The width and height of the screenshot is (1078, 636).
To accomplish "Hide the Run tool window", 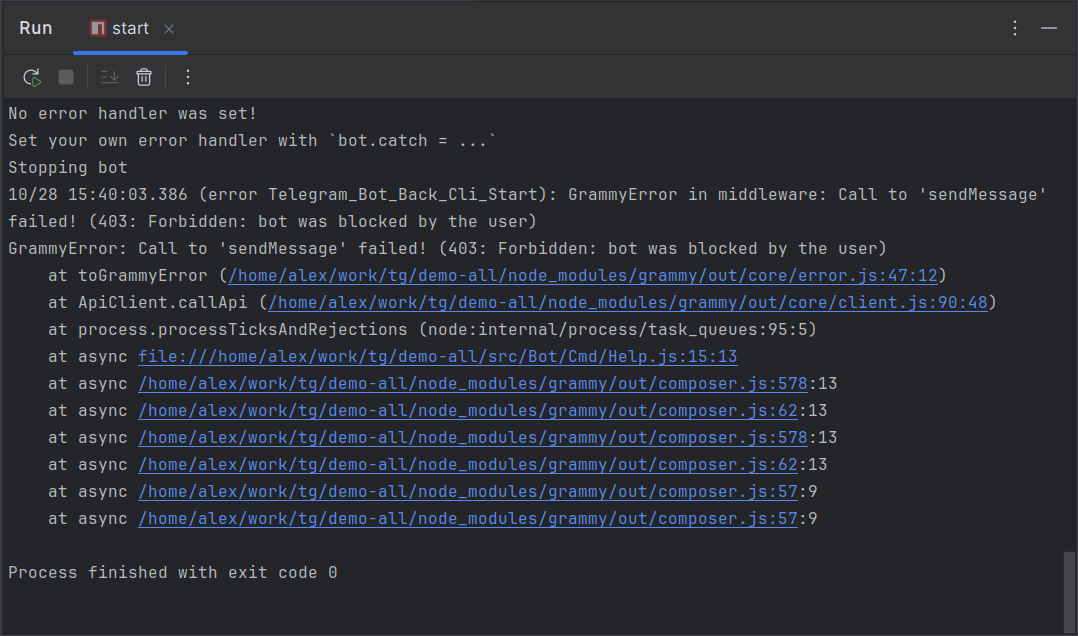I will (1048, 28).
